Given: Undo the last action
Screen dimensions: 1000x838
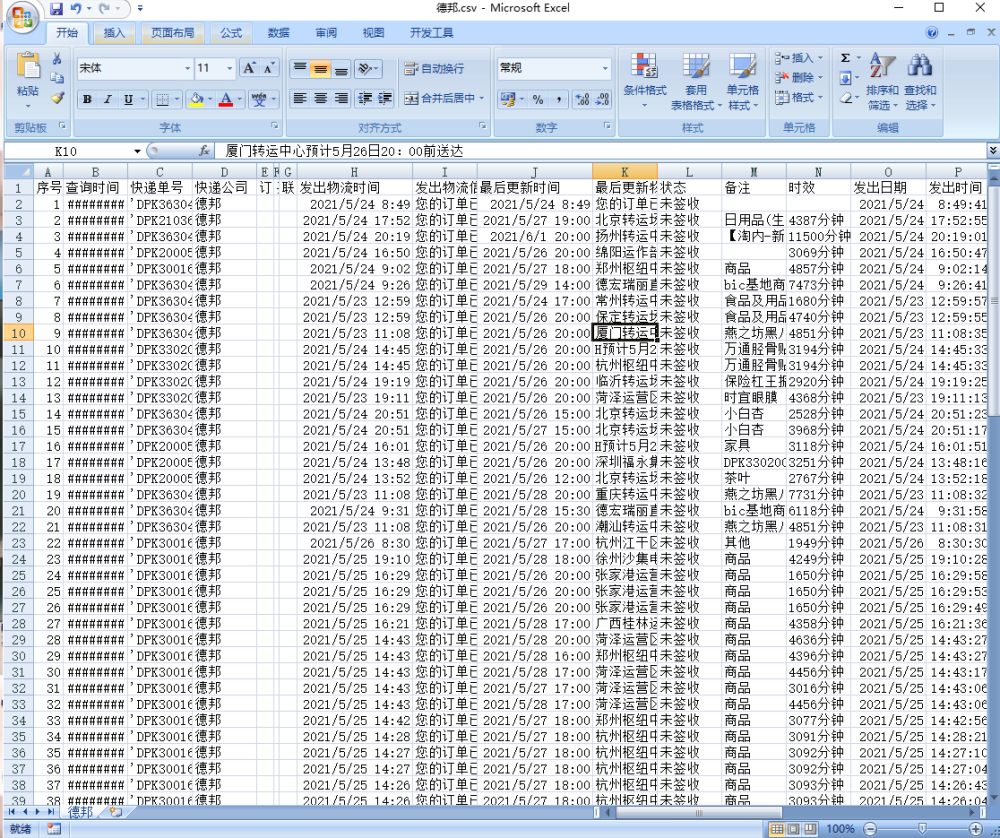Looking at the screenshot, I should (76, 9).
